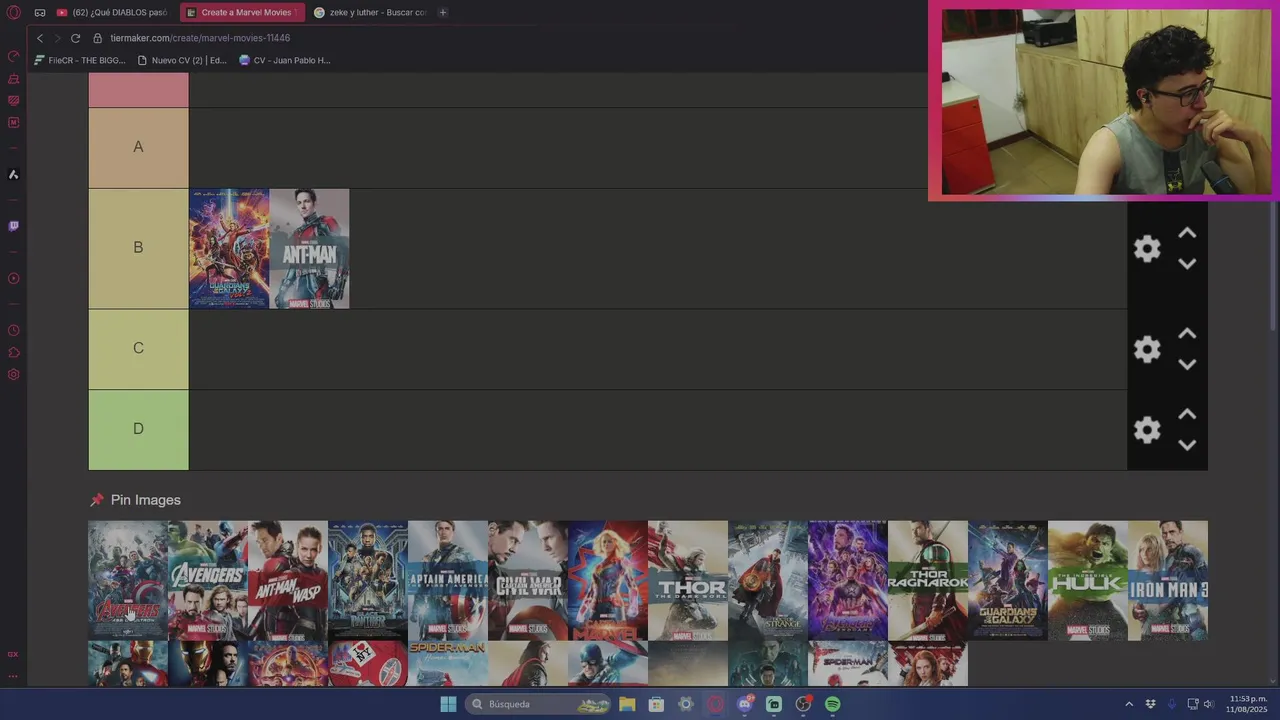Pick the Black Panther poster
The image size is (1280, 720).
pos(368,580)
